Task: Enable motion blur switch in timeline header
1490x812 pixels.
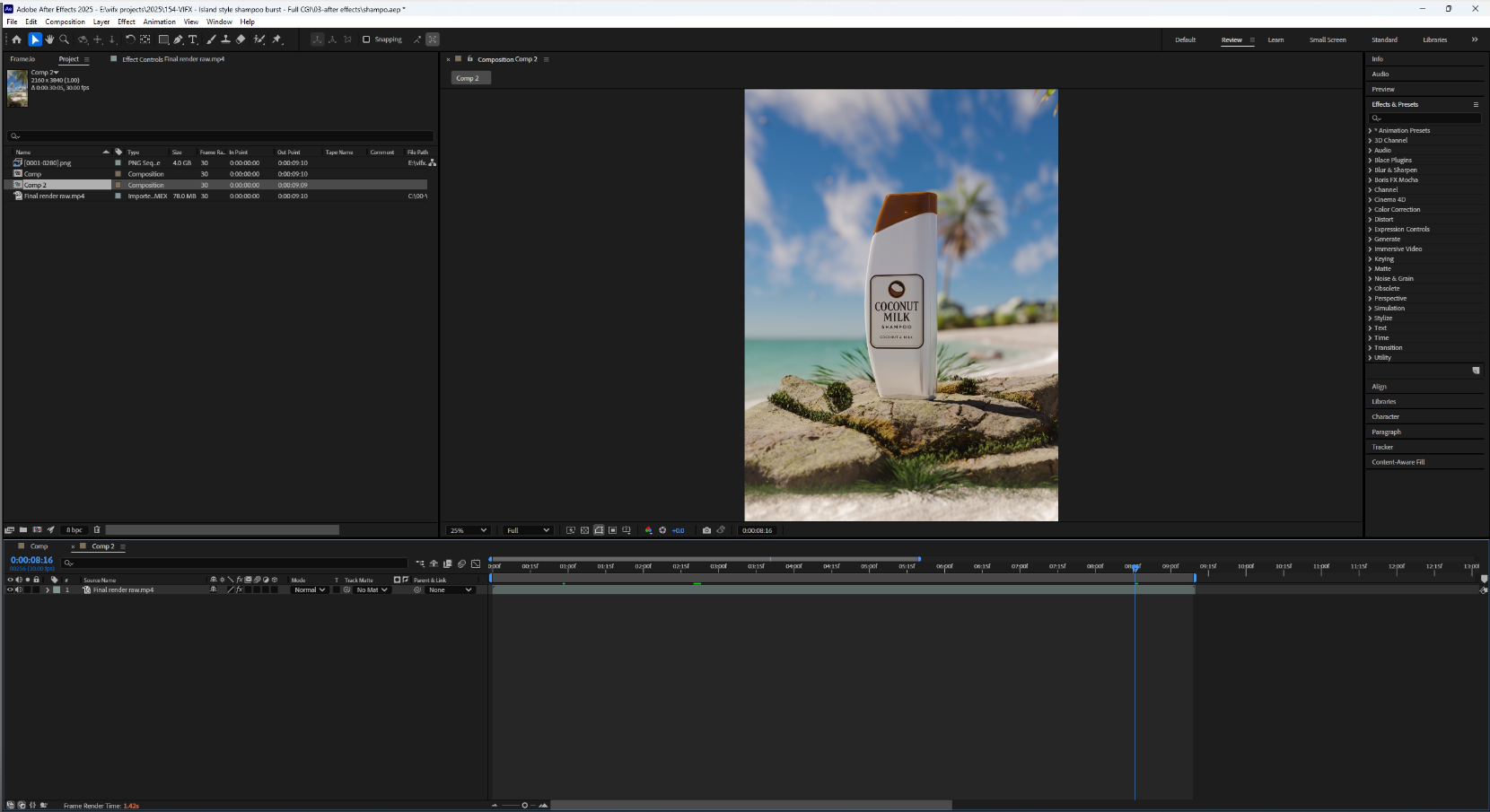Action: point(461,563)
